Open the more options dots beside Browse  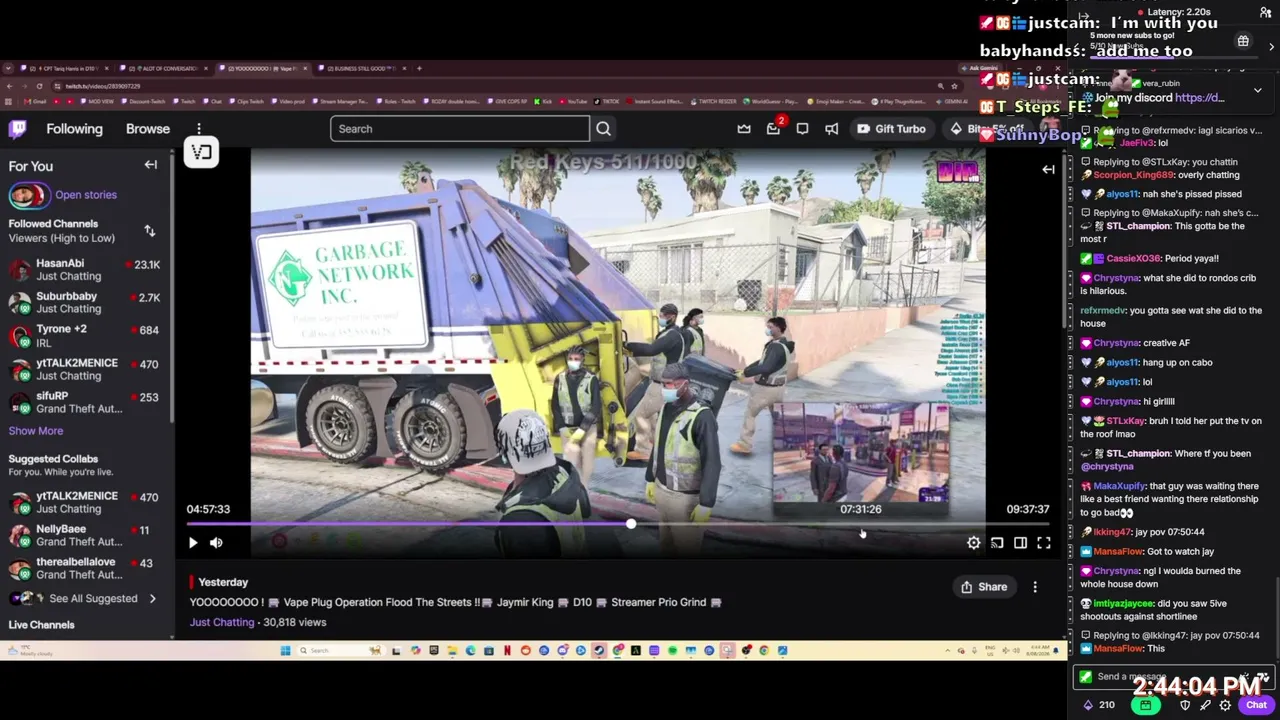click(199, 129)
